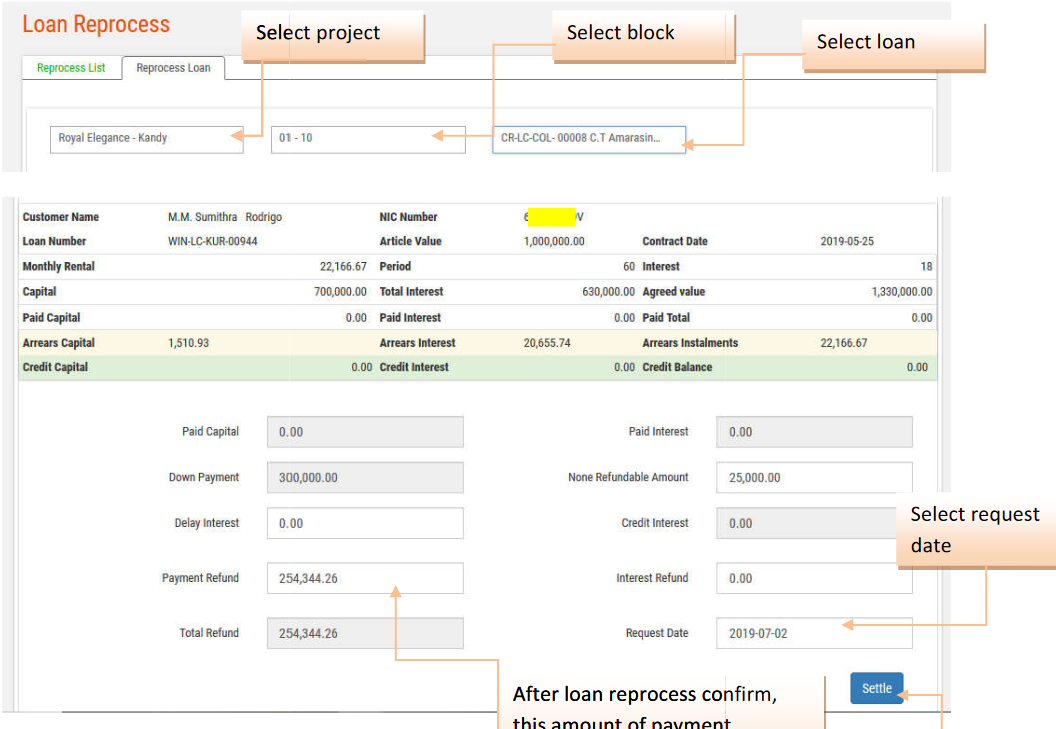Select the None Refundable Amount input field
1056x729 pixels.
click(813, 478)
